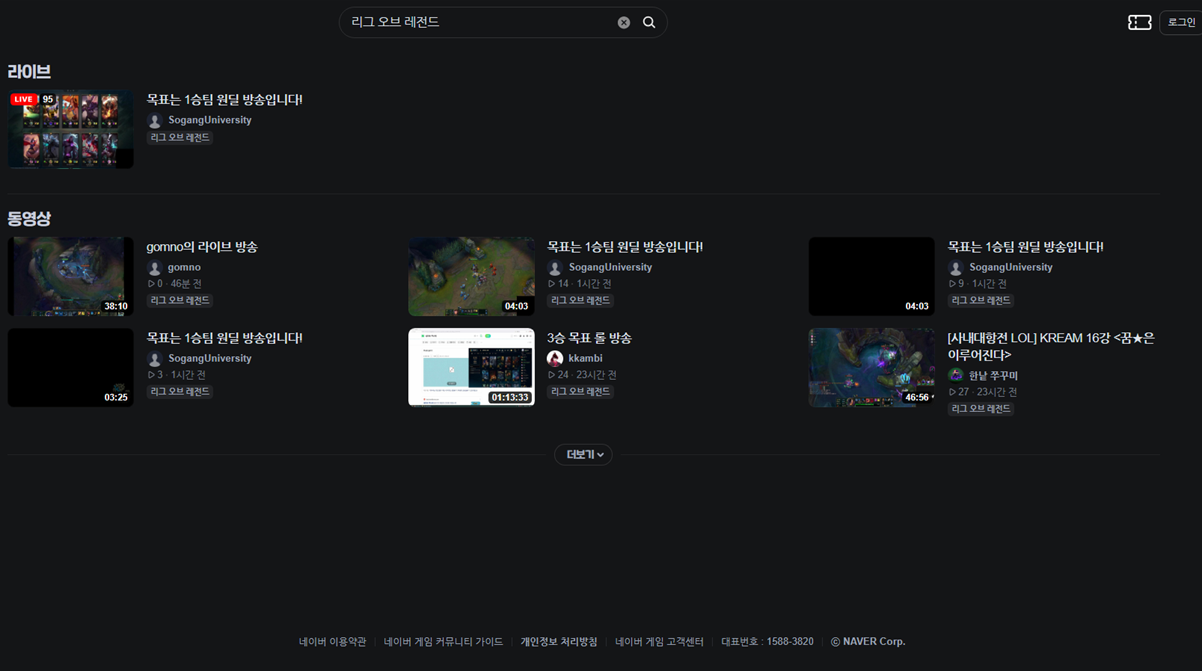Open the LIVE stream thumbnail with 95 viewers
This screenshot has height=671, width=1202.
point(71,129)
